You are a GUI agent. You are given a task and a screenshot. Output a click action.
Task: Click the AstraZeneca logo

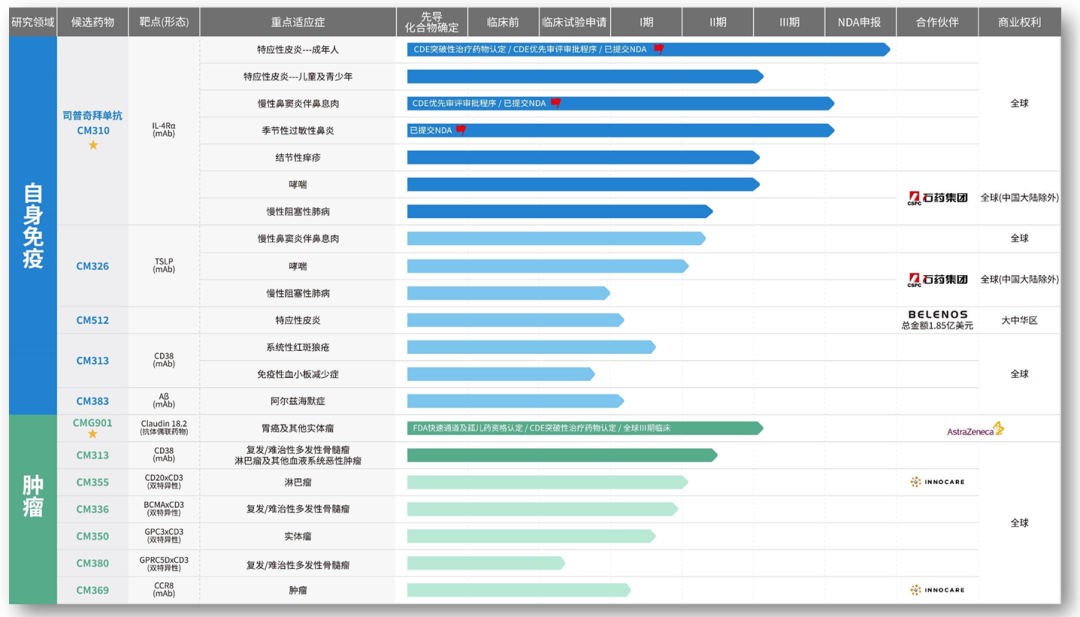tap(975, 430)
